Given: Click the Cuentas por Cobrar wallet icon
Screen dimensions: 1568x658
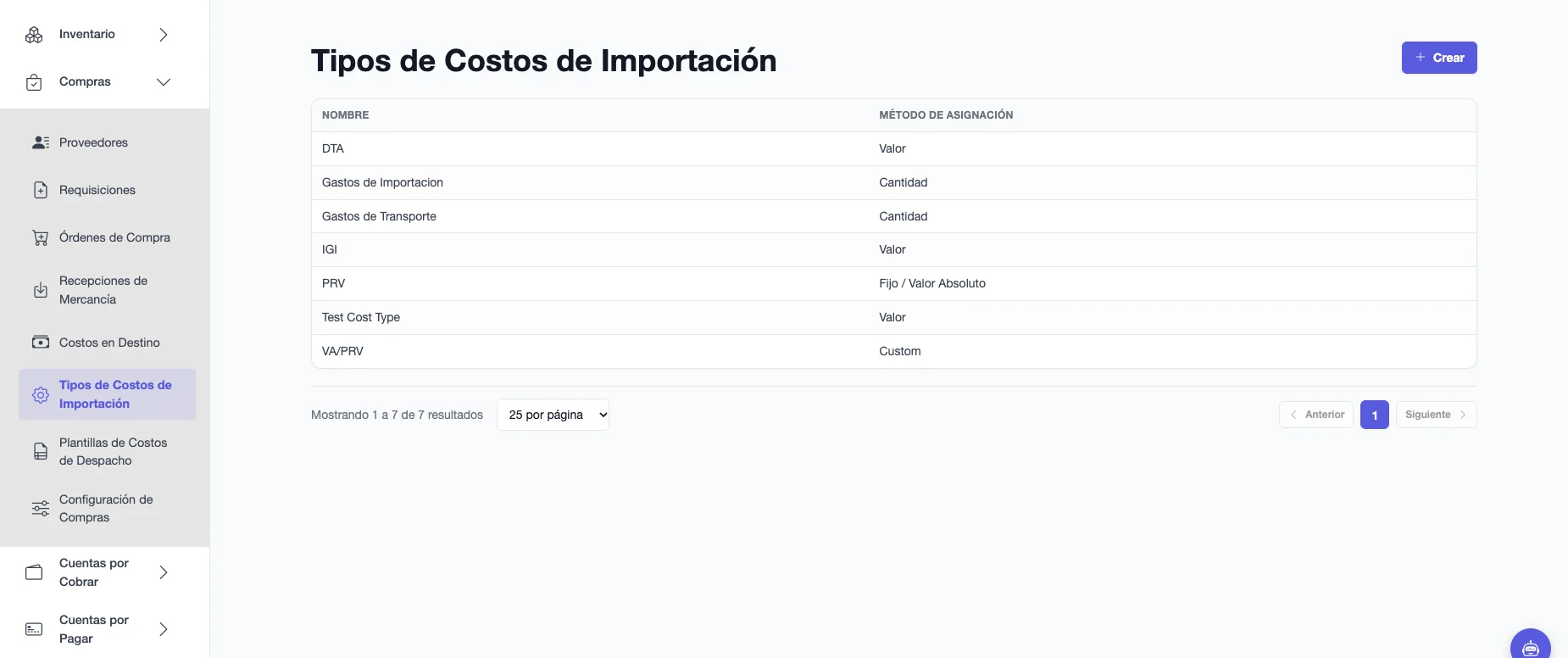Looking at the screenshot, I should click(34, 572).
